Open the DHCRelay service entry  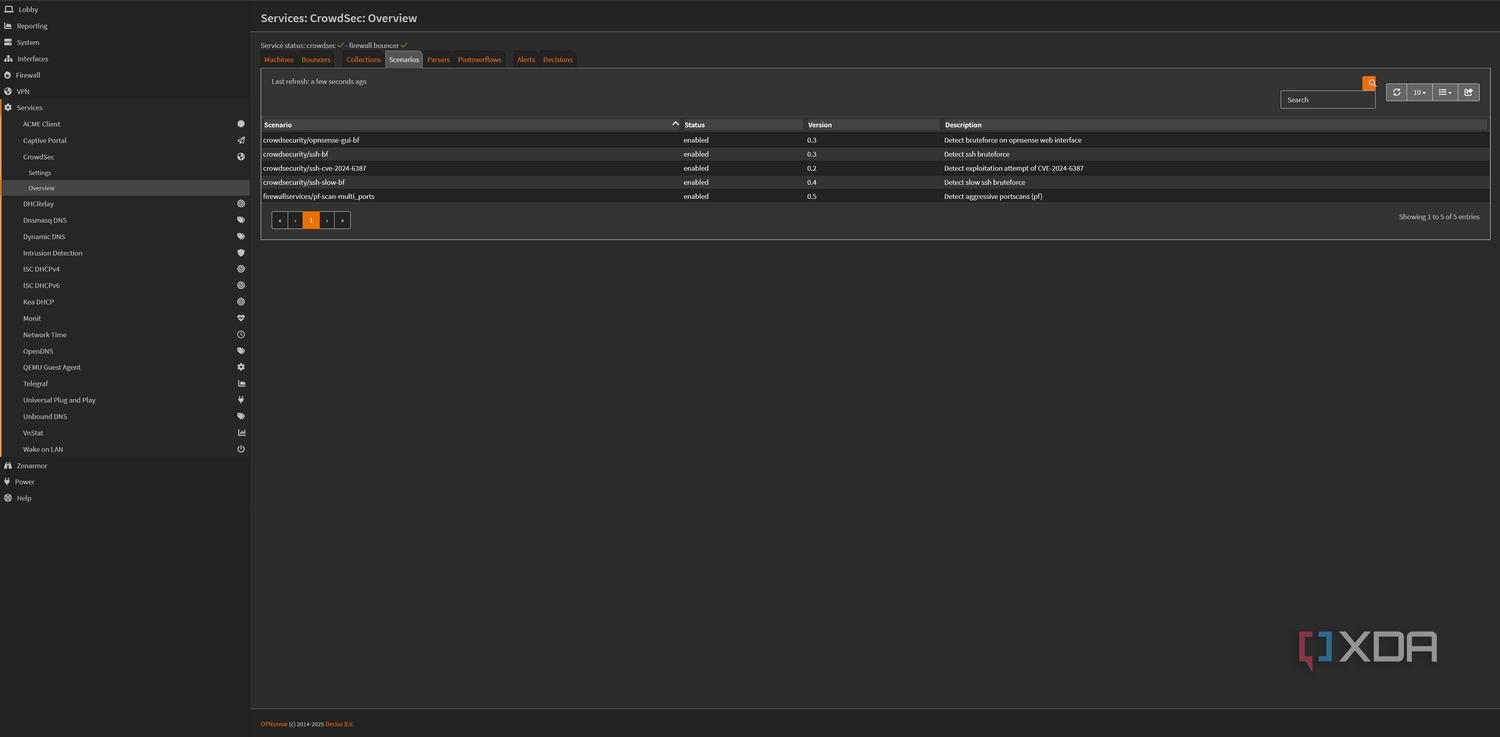39,204
